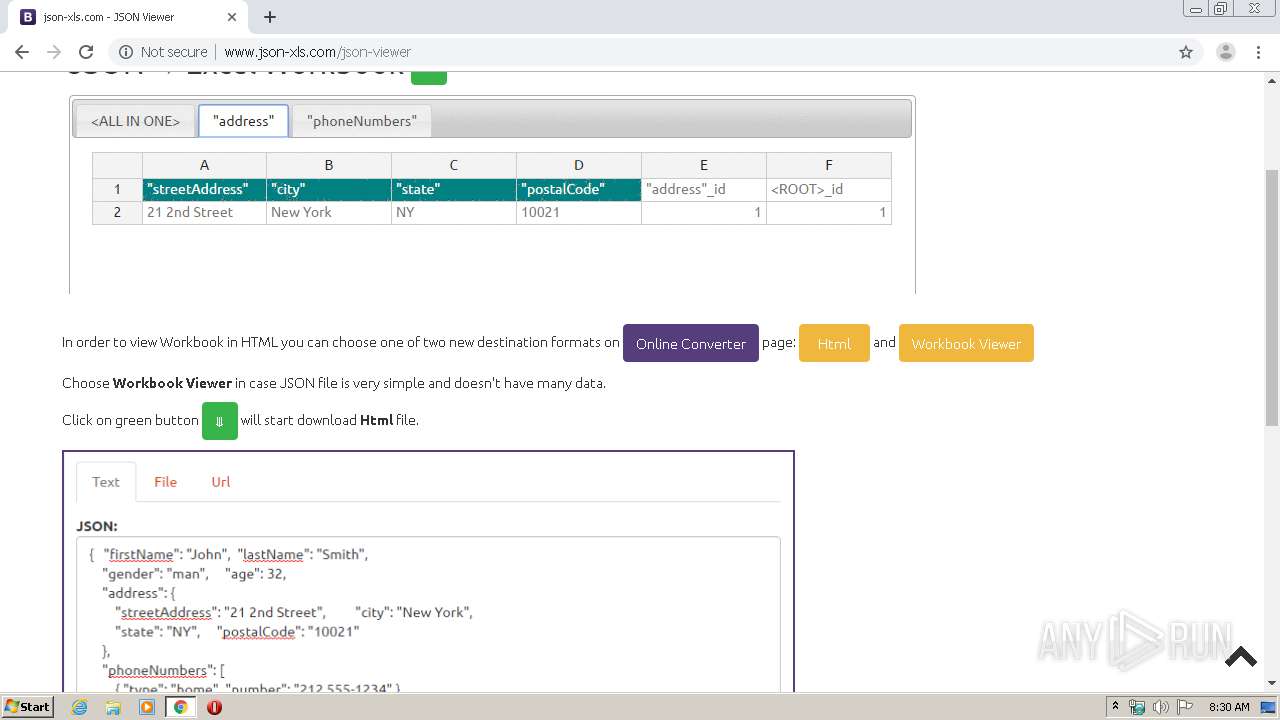Screen dimensions: 1280x720
Task: Open the volume control in the system tray
Action: [x=1160, y=707]
